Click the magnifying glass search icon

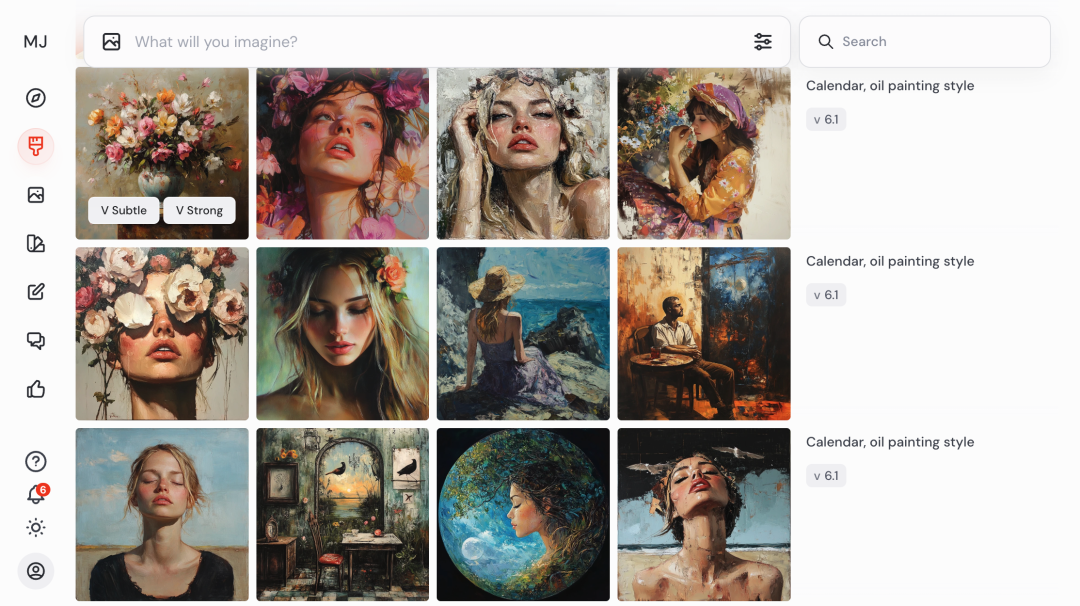(x=825, y=42)
